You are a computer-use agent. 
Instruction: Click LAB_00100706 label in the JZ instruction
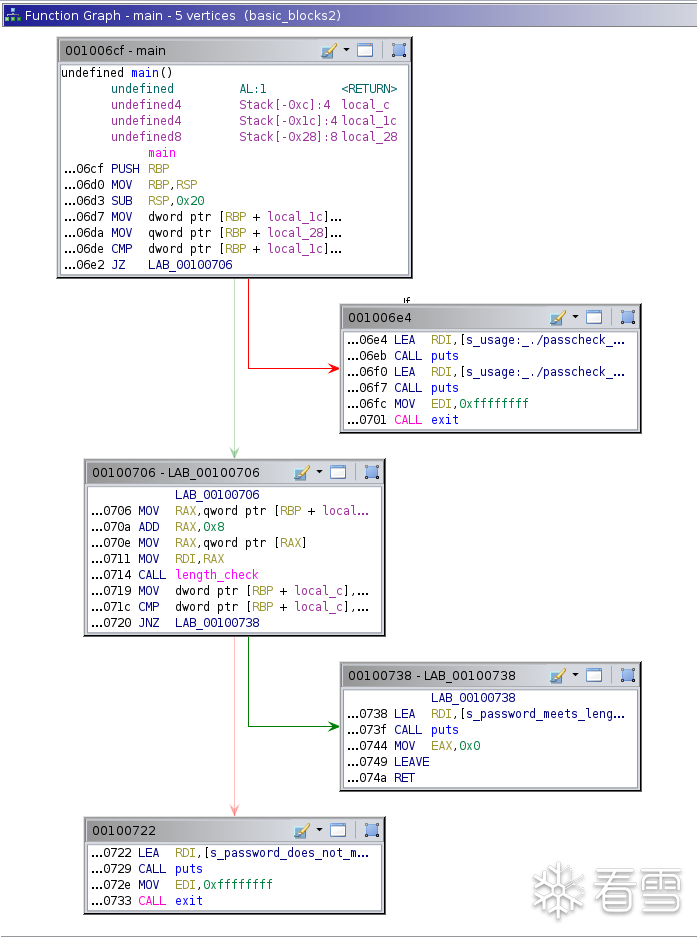[x=190, y=265]
